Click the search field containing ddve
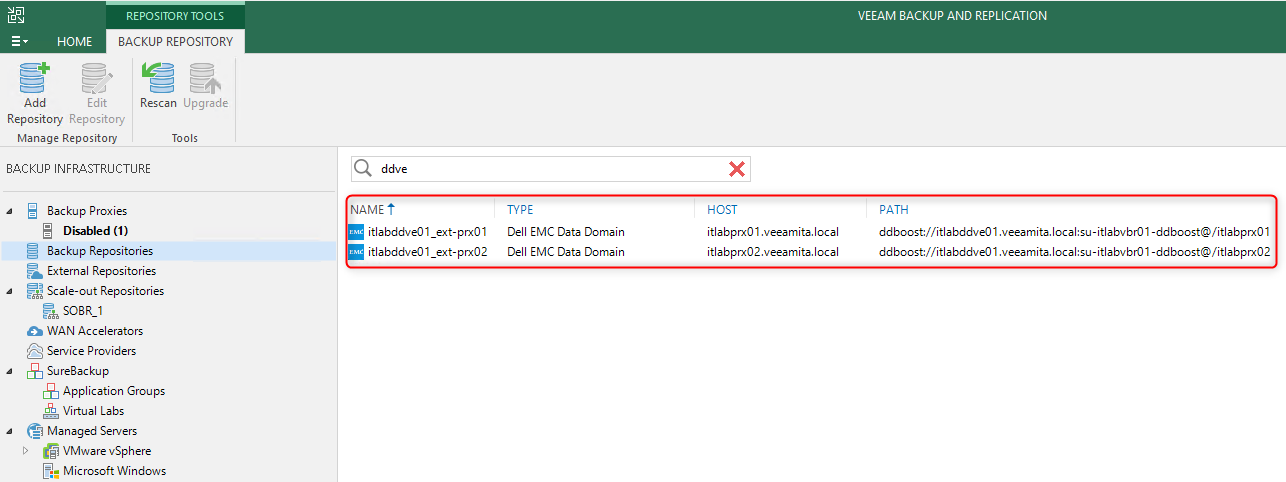 point(550,169)
